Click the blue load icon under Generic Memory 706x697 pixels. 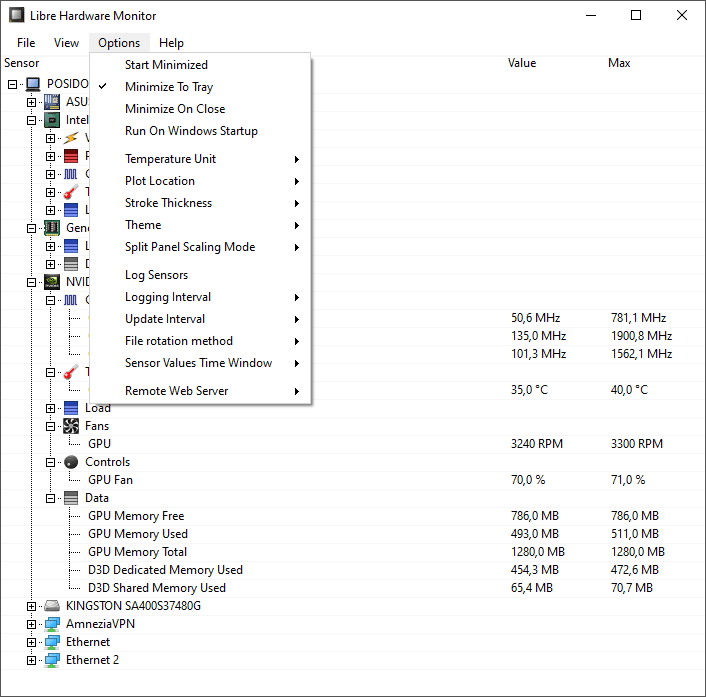point(71,246)
